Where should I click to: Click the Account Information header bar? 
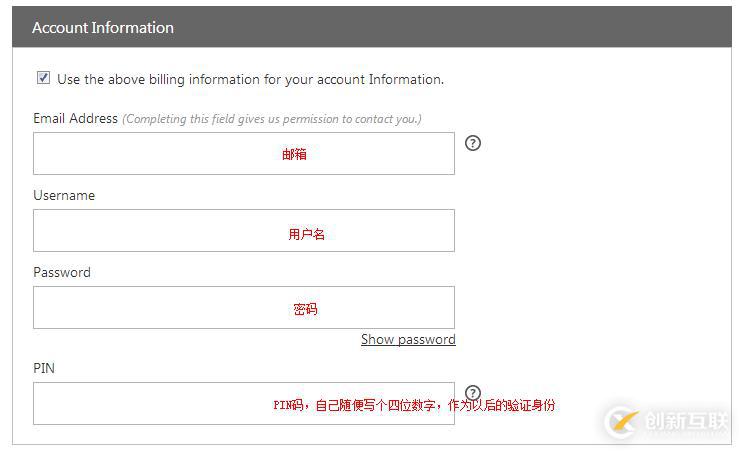click(x=372, y=28)
